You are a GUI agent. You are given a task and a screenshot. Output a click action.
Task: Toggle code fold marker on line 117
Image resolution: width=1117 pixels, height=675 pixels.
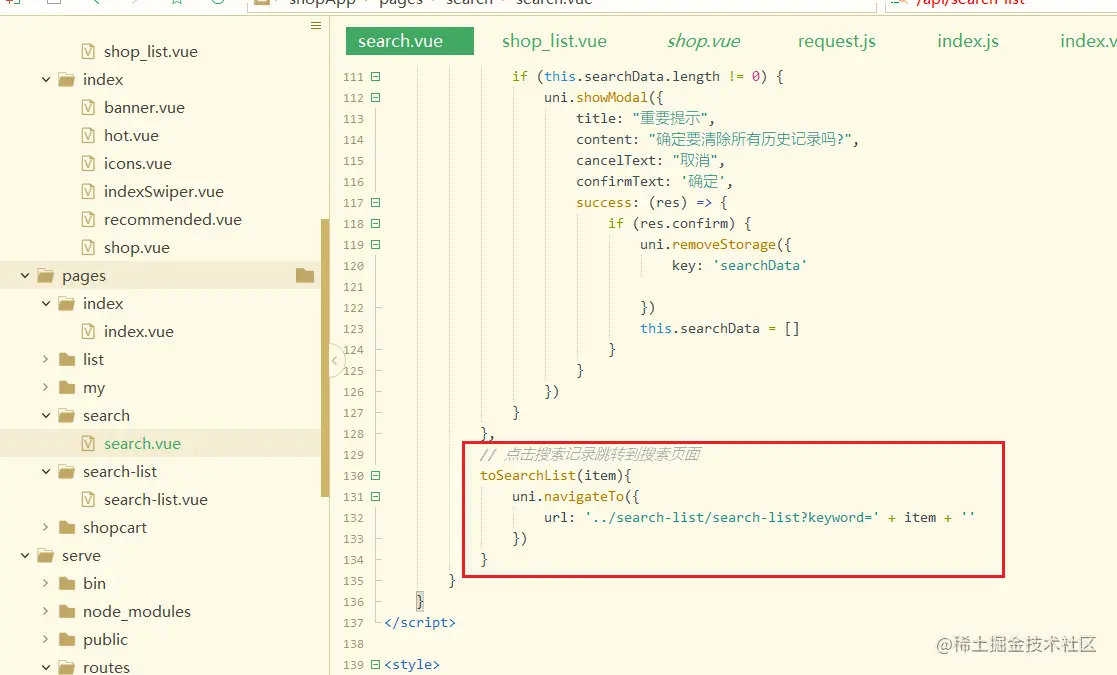(375, 202)
